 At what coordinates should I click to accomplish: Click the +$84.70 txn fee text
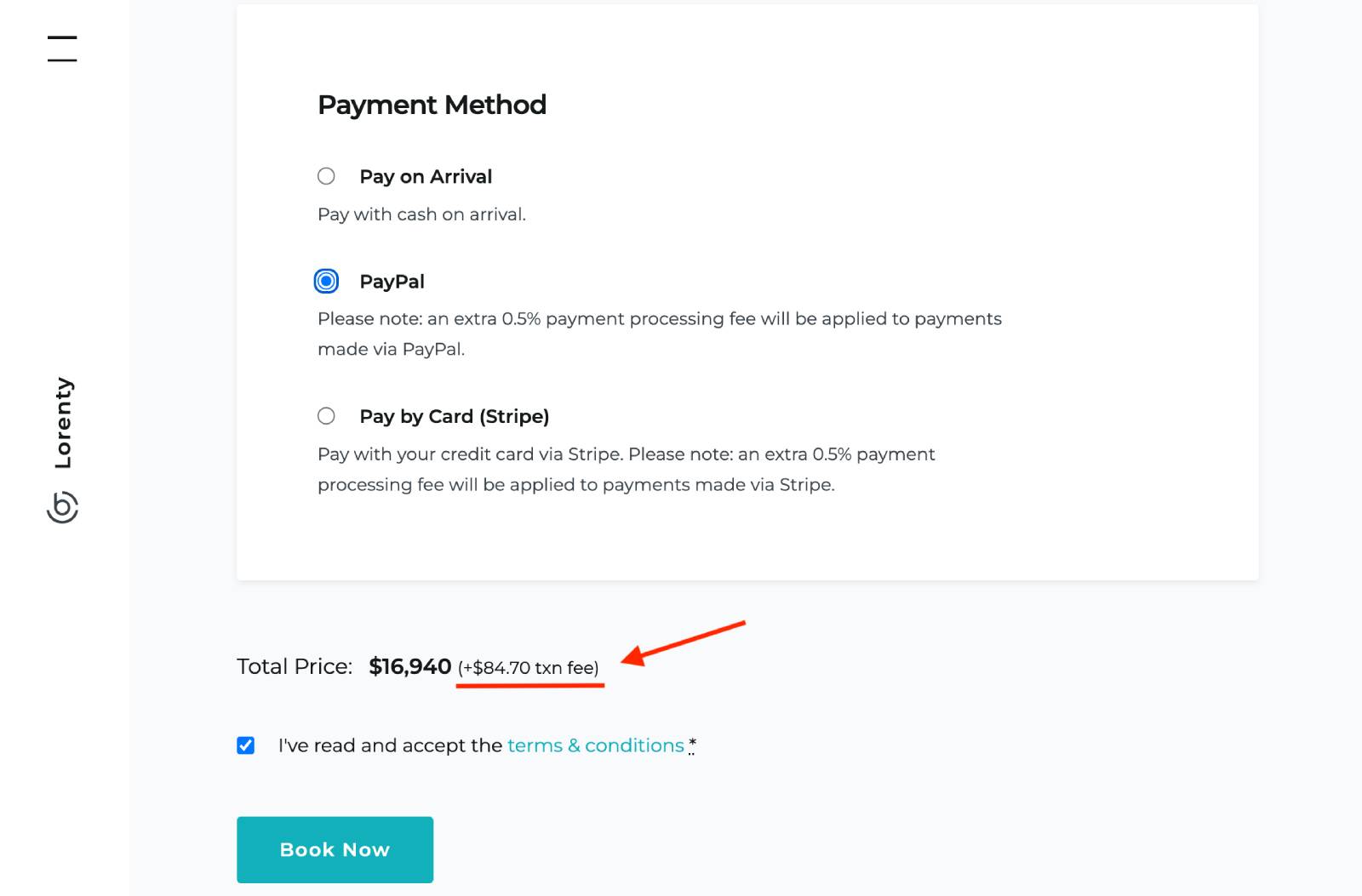pyautogui.click(x=529, y=668)
